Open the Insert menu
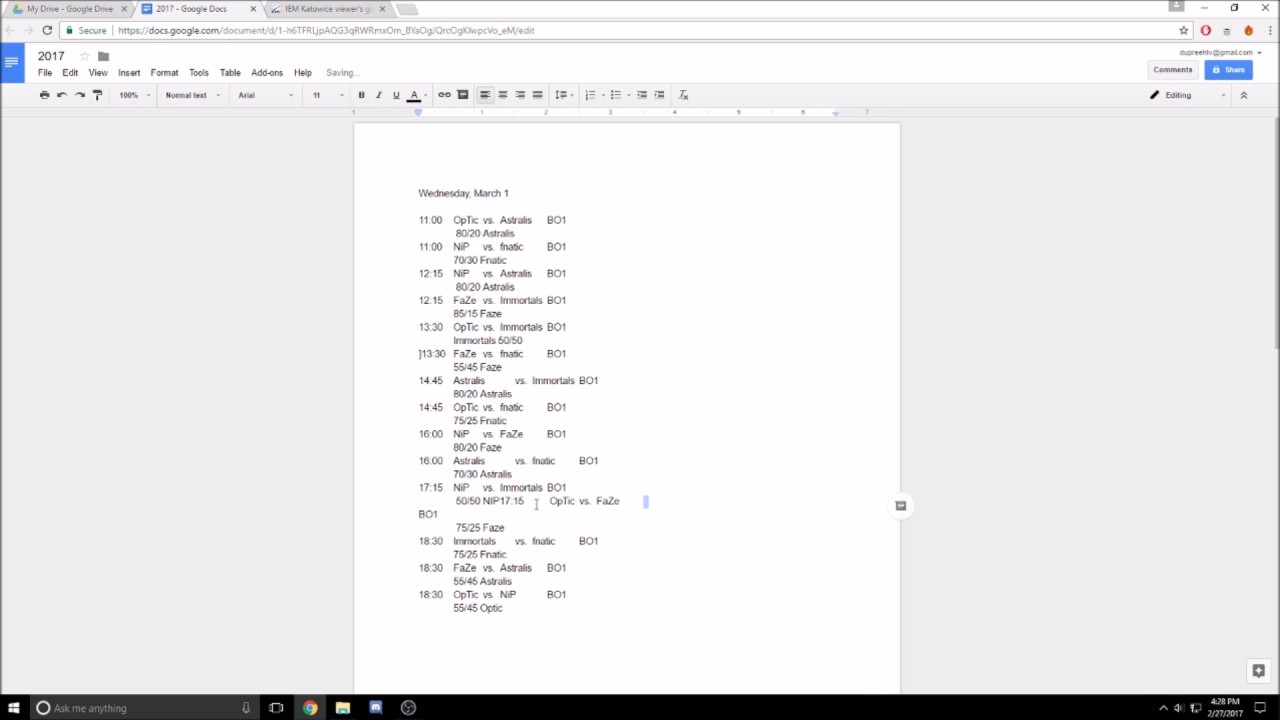Image resolution: width=1280 pixels, height=720 pixels. click(129, 73)
